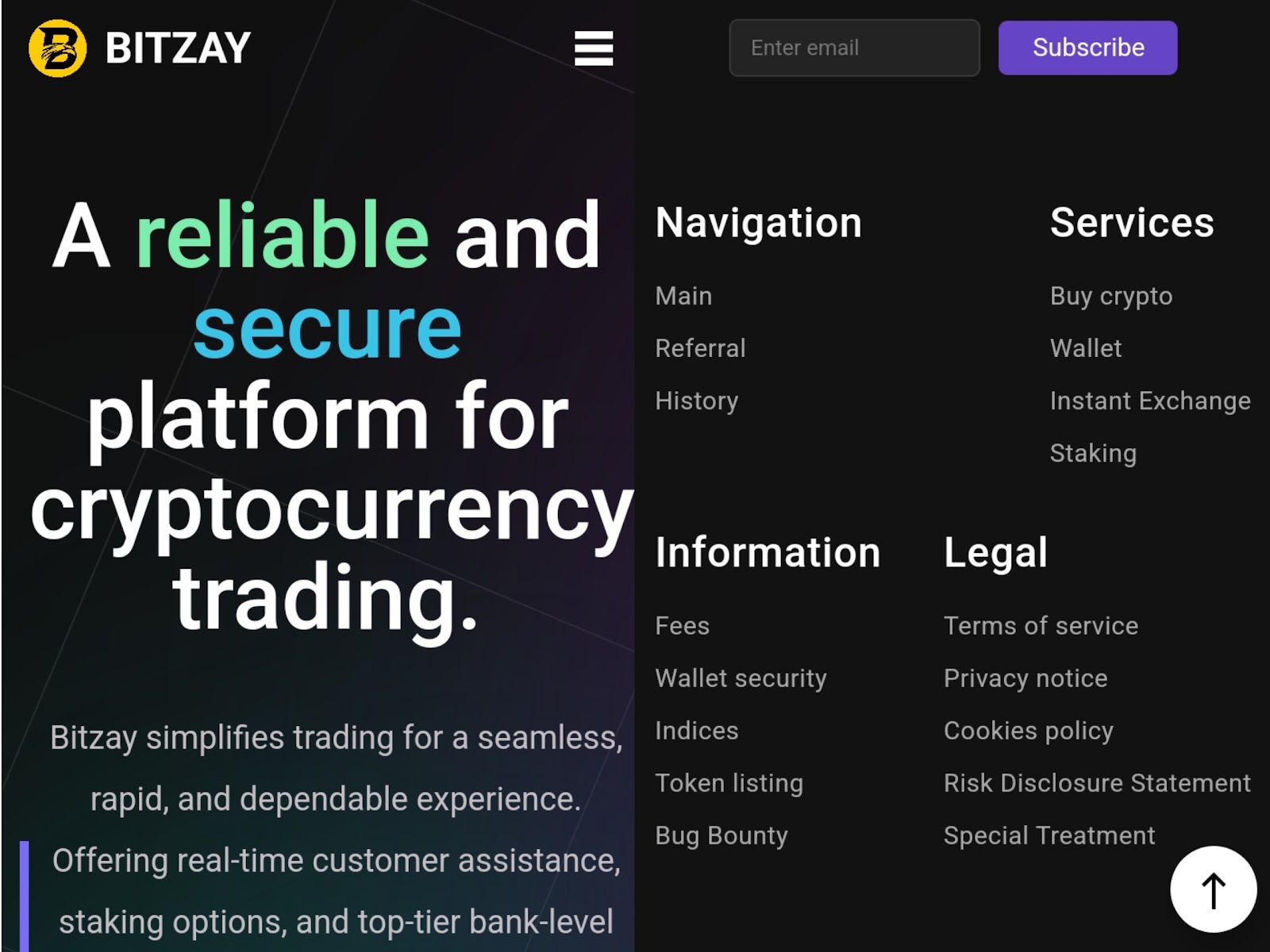
Task: Select Buy crypto under Services
Action: pyautogui.click(x=1110, y=296)
